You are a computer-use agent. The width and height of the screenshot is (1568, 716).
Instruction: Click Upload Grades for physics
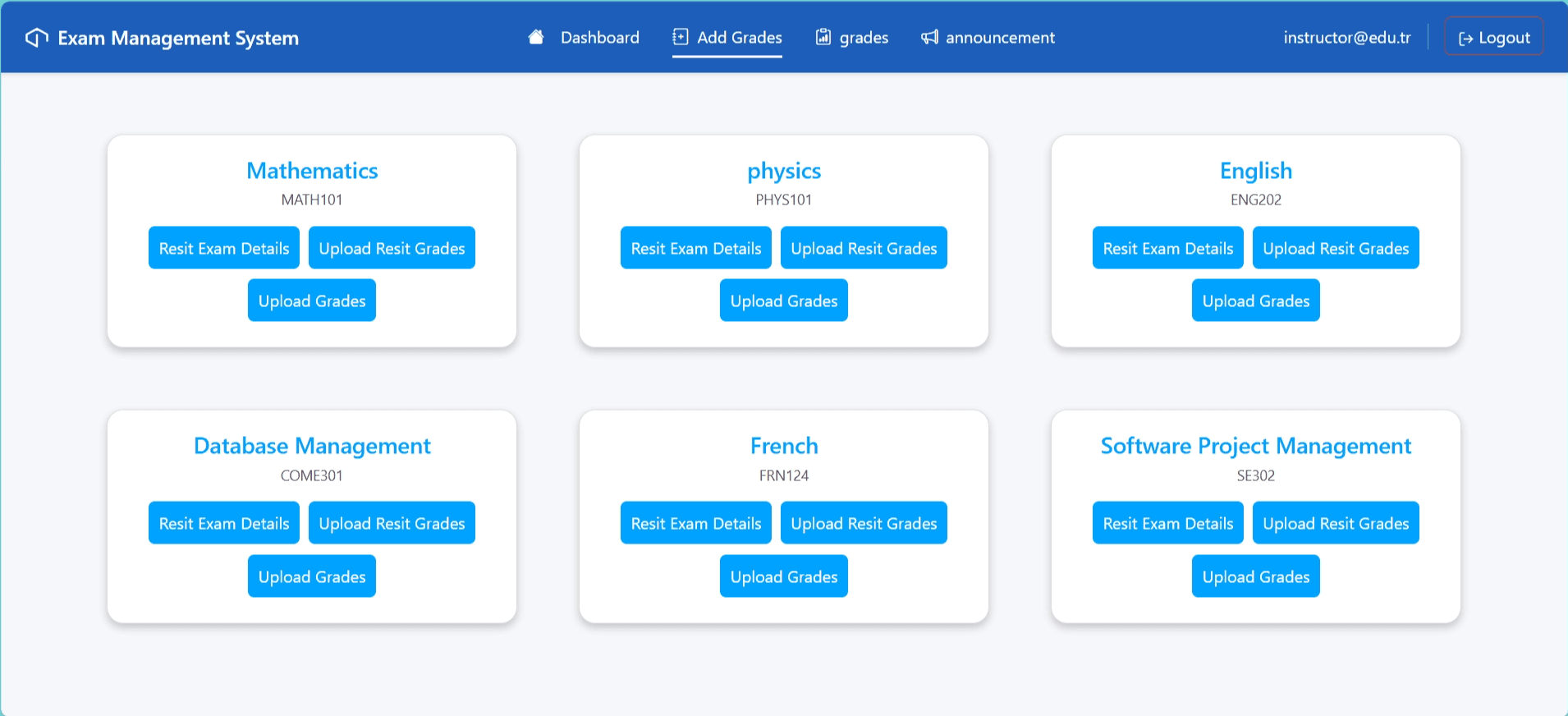(x=784, y=301)
